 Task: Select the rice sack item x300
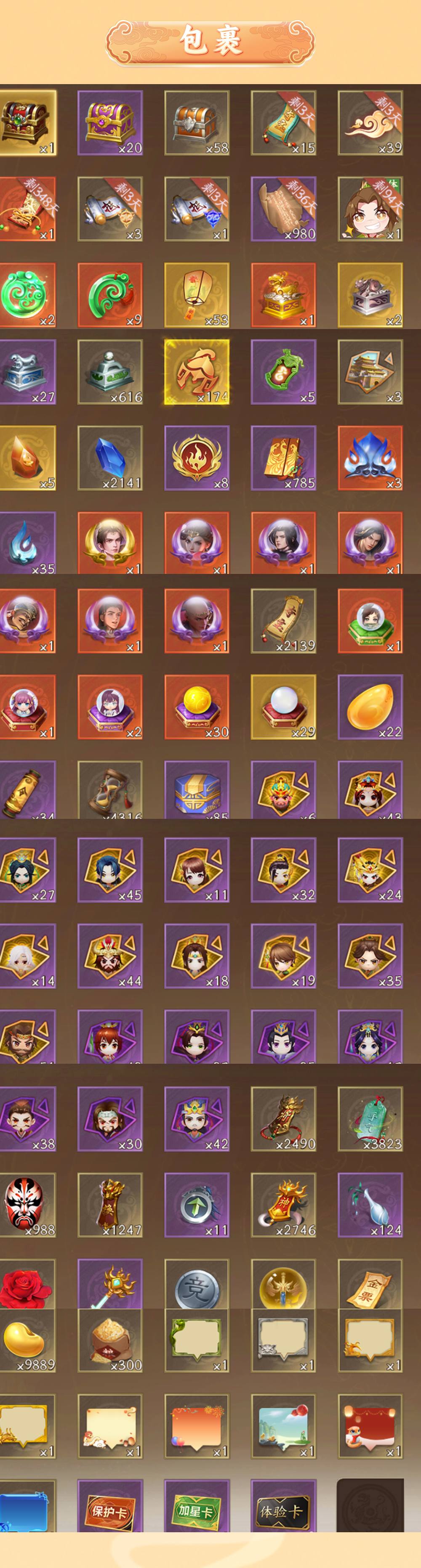point(109,1340)
